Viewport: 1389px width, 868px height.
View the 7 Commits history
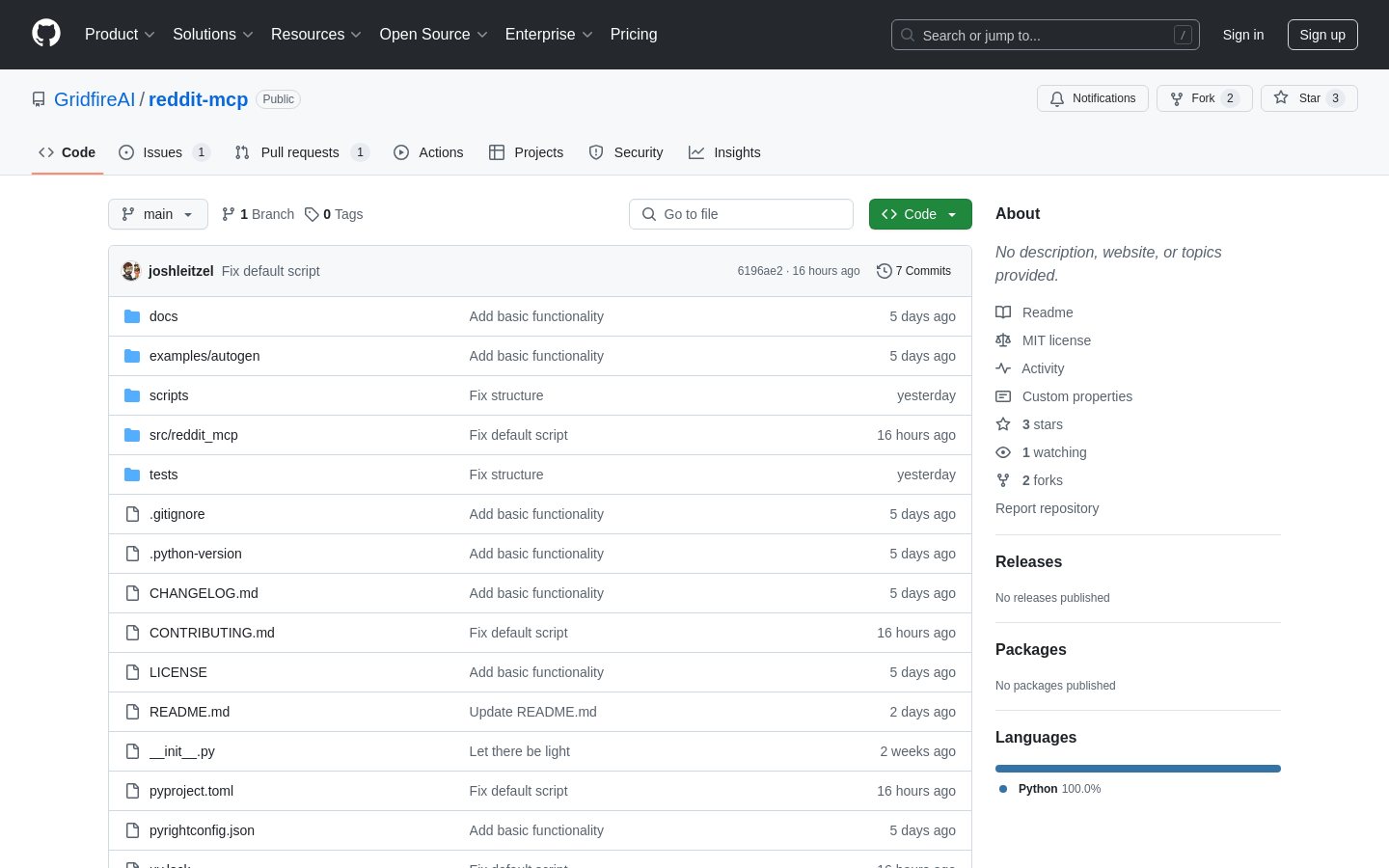click(913, 271)
